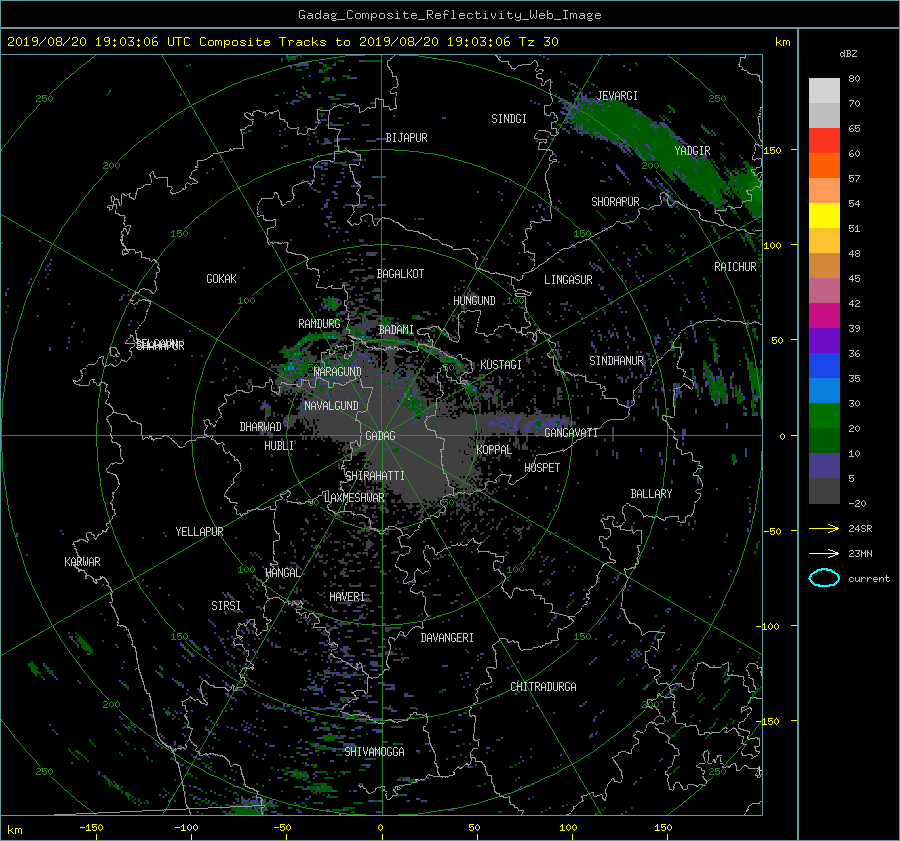This screenshot has height=841, width=900.
Task: Click the NARAGUND city label
Action: [338, 371]
